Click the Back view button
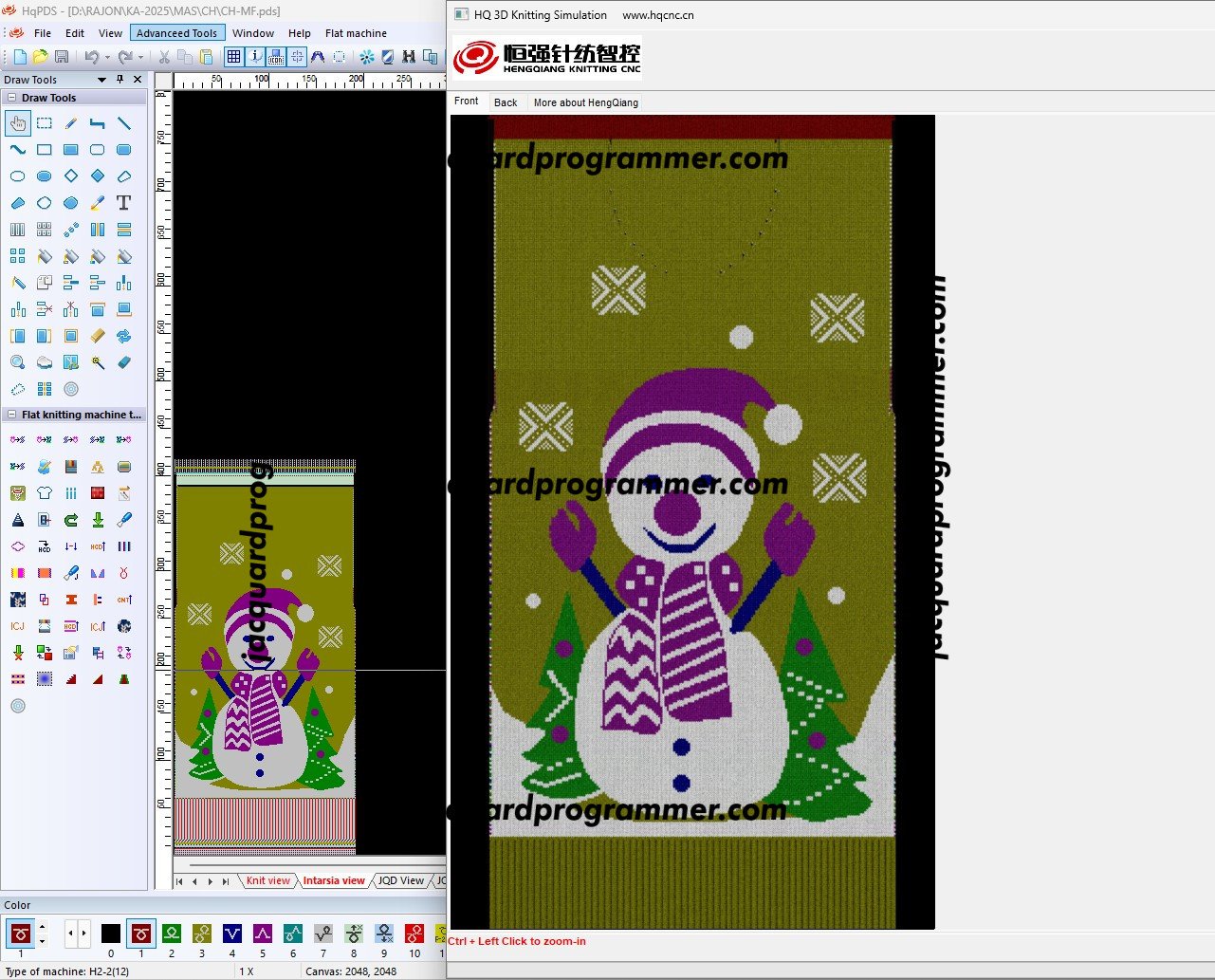The image size is (1215, 980). pos(506,102)
